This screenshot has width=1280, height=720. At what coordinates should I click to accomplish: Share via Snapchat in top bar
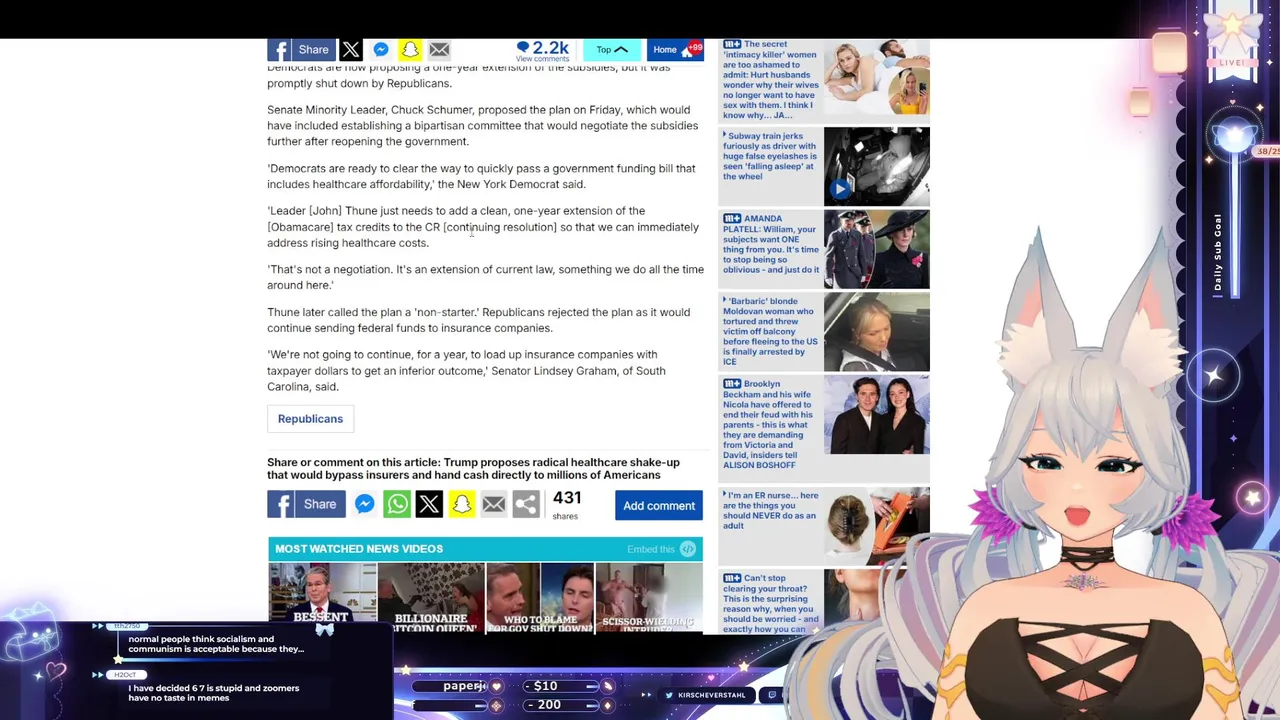[x=410, y=50]
